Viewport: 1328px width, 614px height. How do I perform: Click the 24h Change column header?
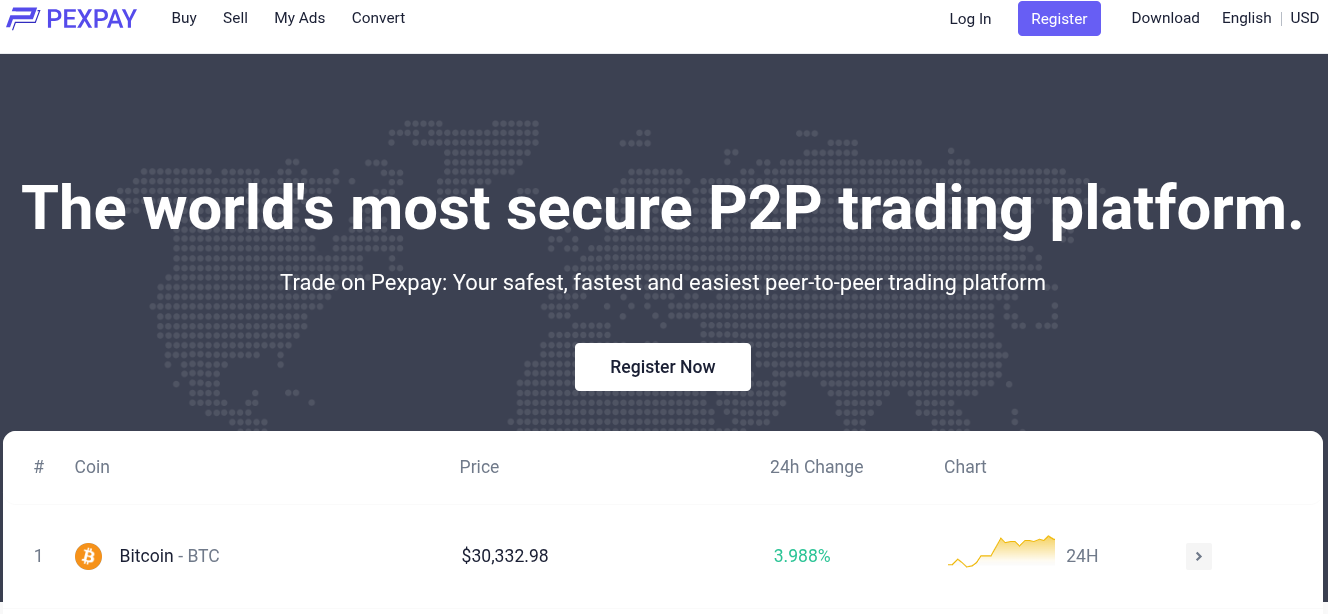tap(816, 467)
